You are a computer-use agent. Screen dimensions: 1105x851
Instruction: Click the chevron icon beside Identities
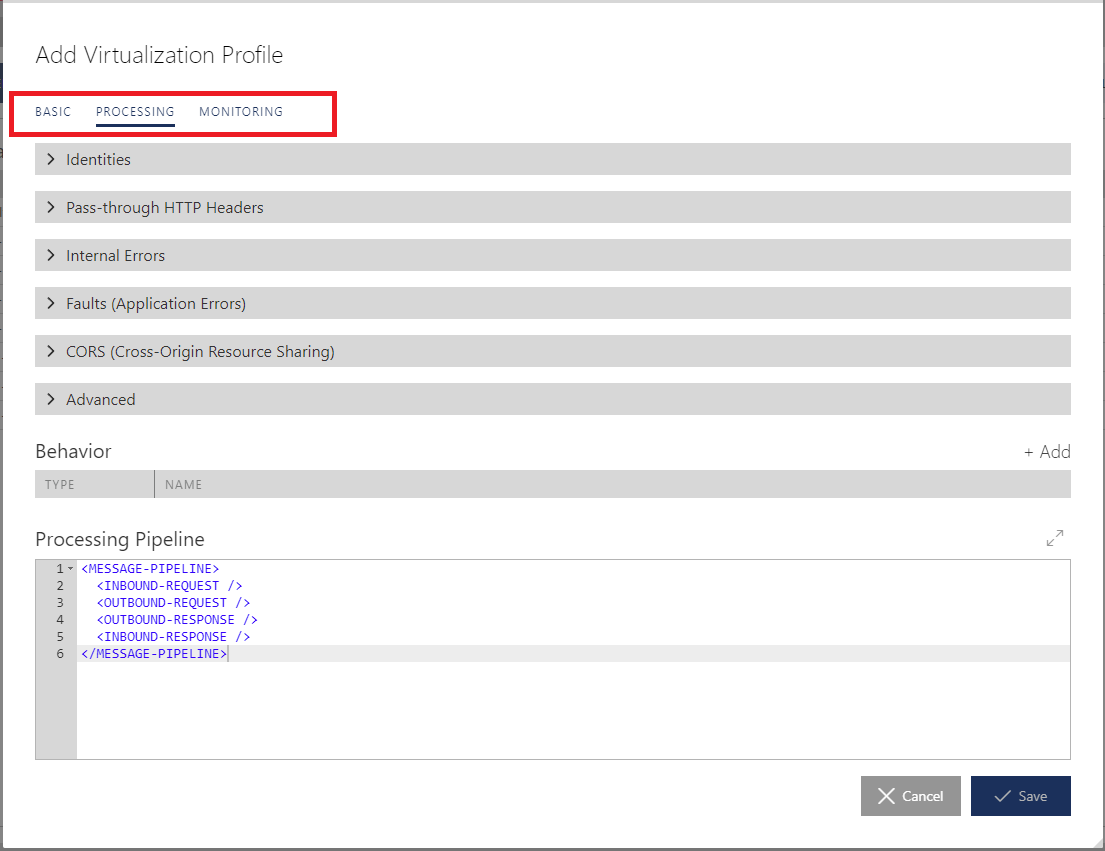(51, 159)
